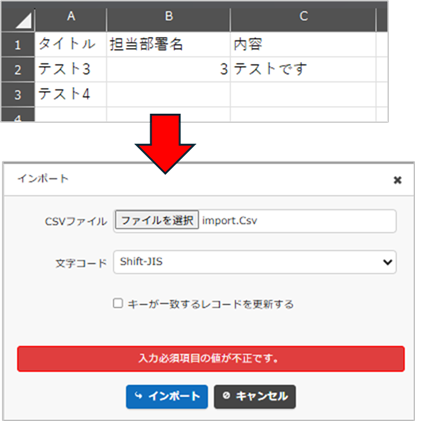Select row 3 header
425x421 pixels.
(18, 94)
